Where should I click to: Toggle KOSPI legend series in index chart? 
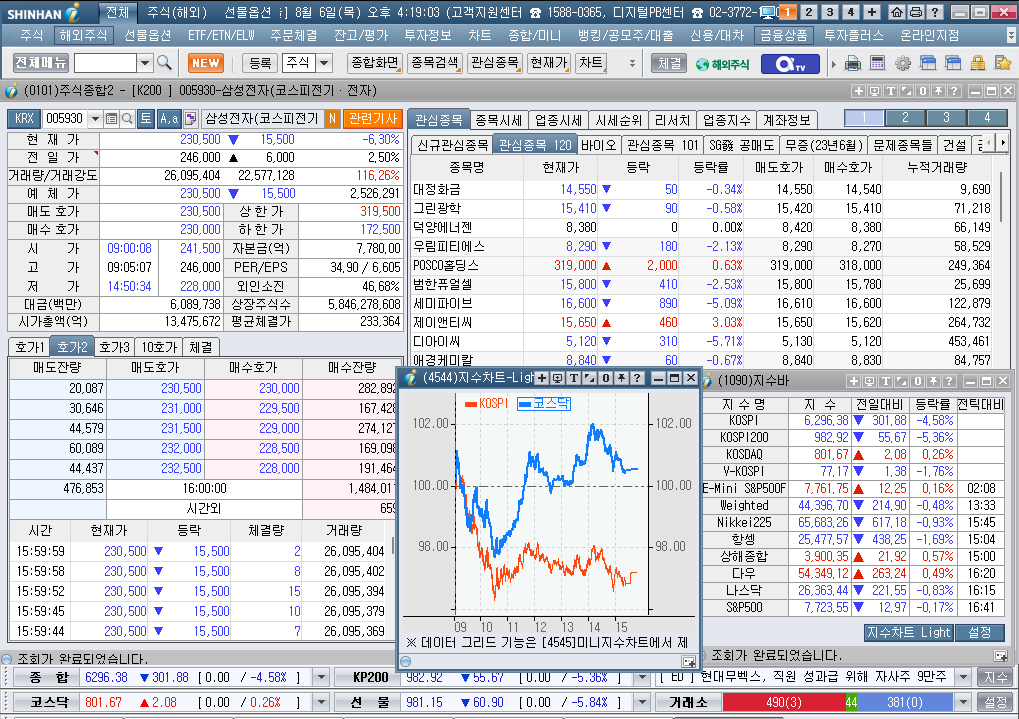pyautogui.click(x=487, y=404)
